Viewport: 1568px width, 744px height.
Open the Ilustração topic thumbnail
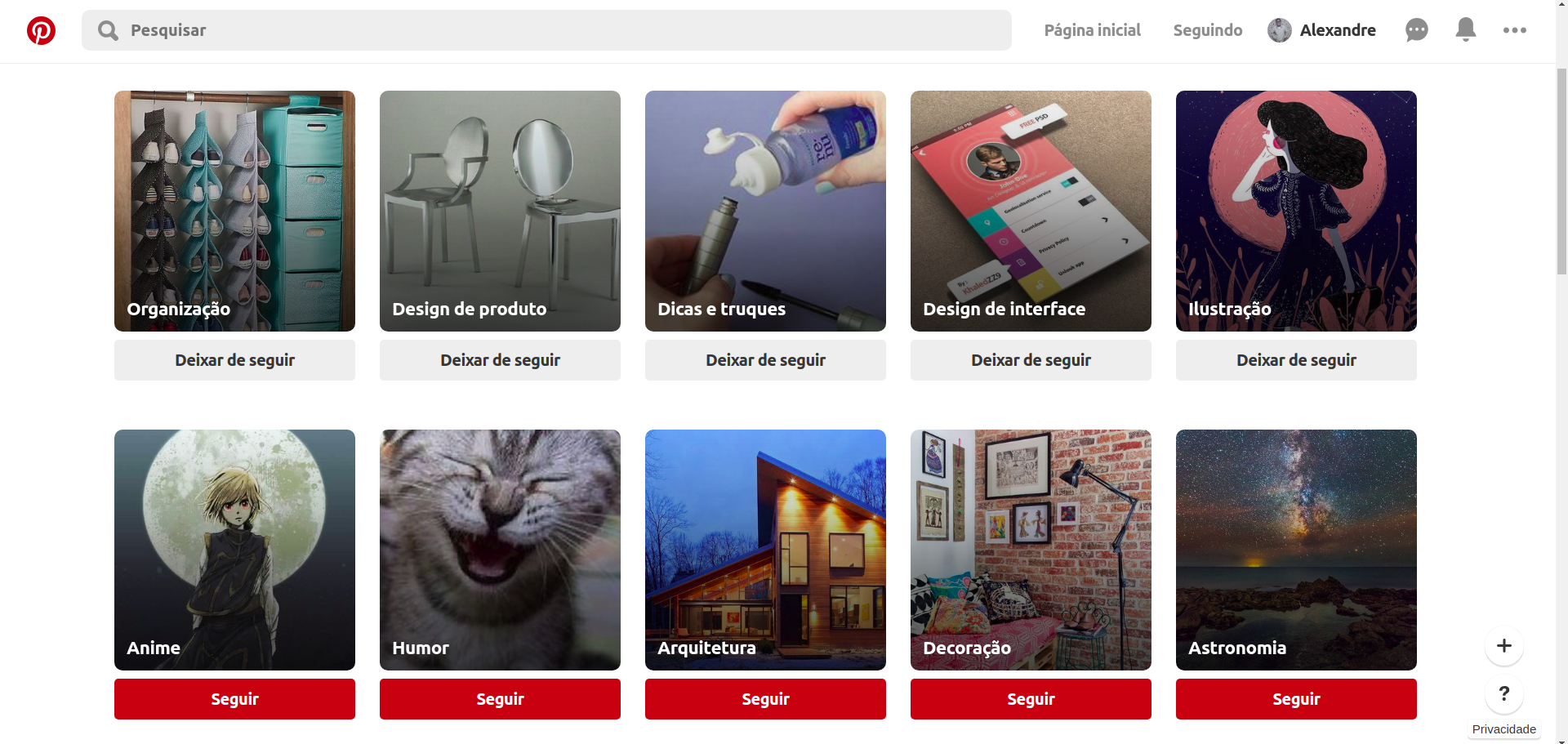click(1296, 211)
